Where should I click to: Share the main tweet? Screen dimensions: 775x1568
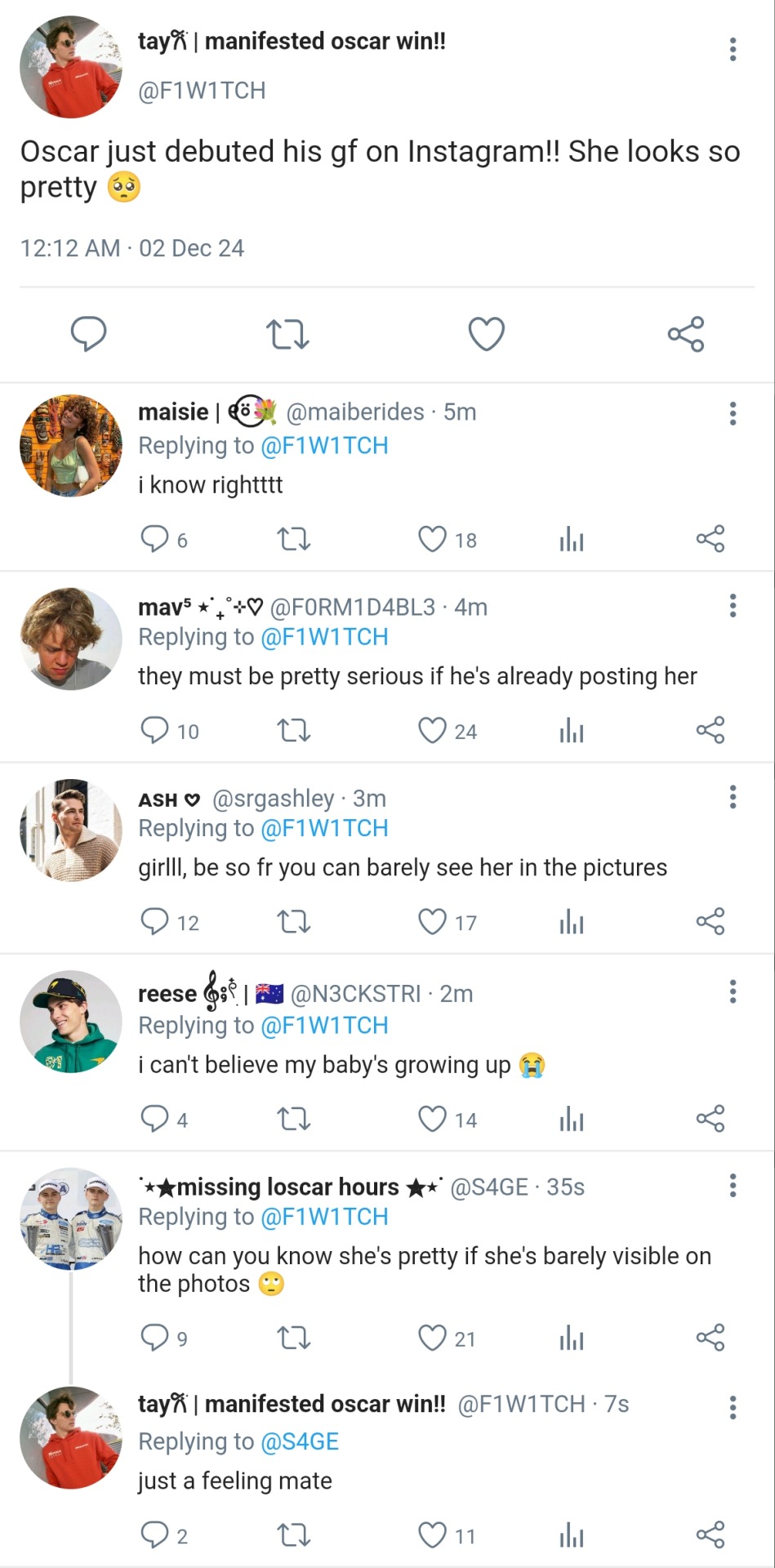685,334
